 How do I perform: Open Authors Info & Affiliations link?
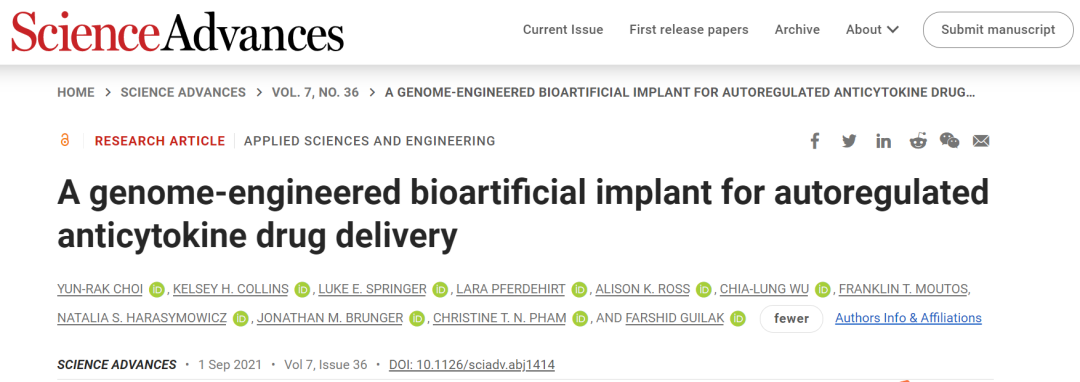(908, 318)
